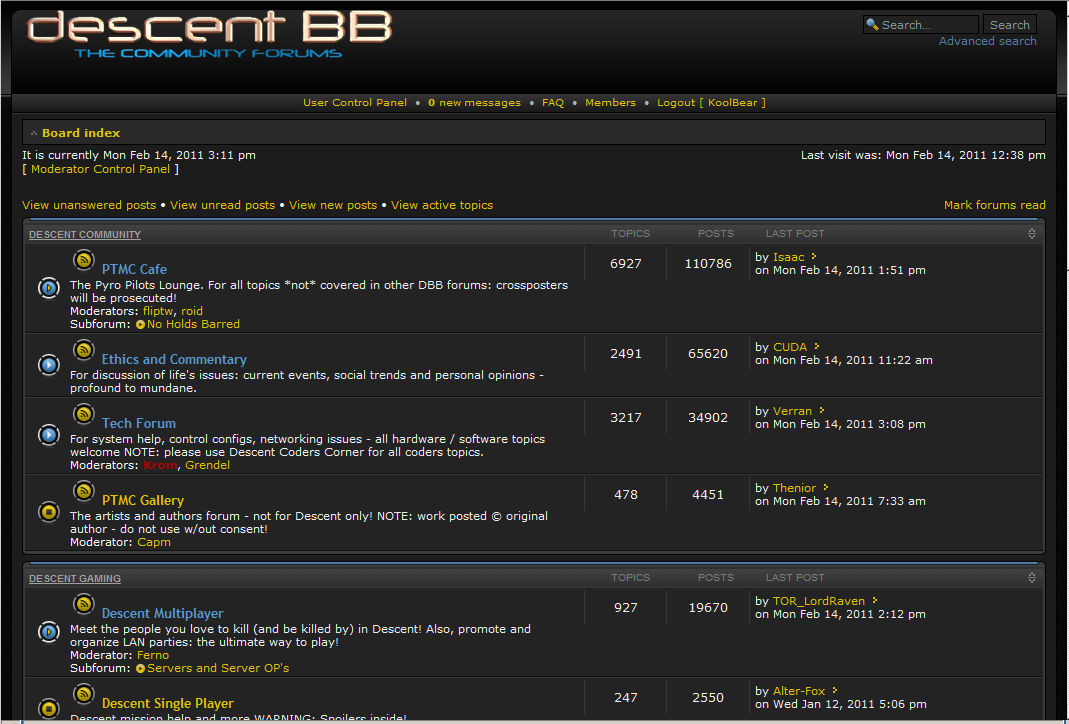Image resolution: width=1069 pixels, height=724 pixels.
Task: Click Descent Multiplayer forum status icon
Action: tap(48, 632)
